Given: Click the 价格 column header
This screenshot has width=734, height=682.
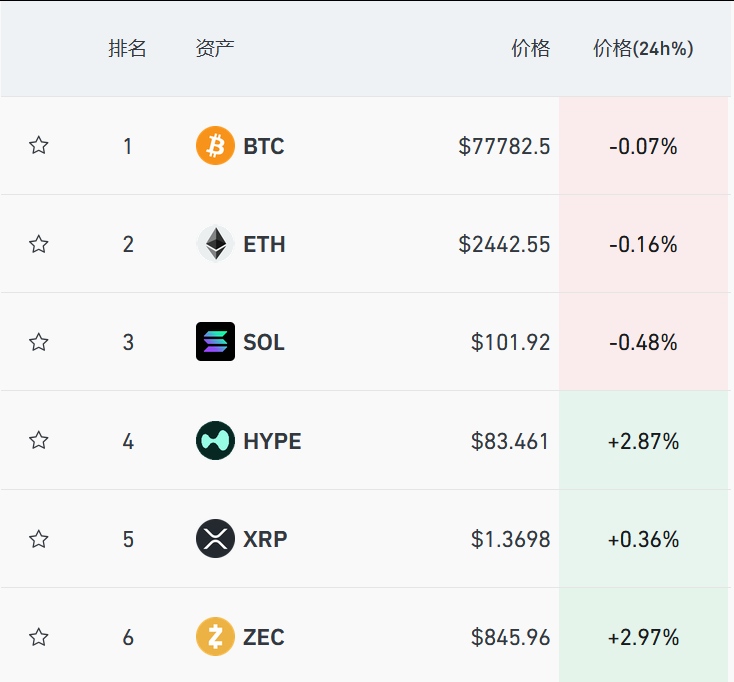Looking at the screenshot, I should pos(530,49).
